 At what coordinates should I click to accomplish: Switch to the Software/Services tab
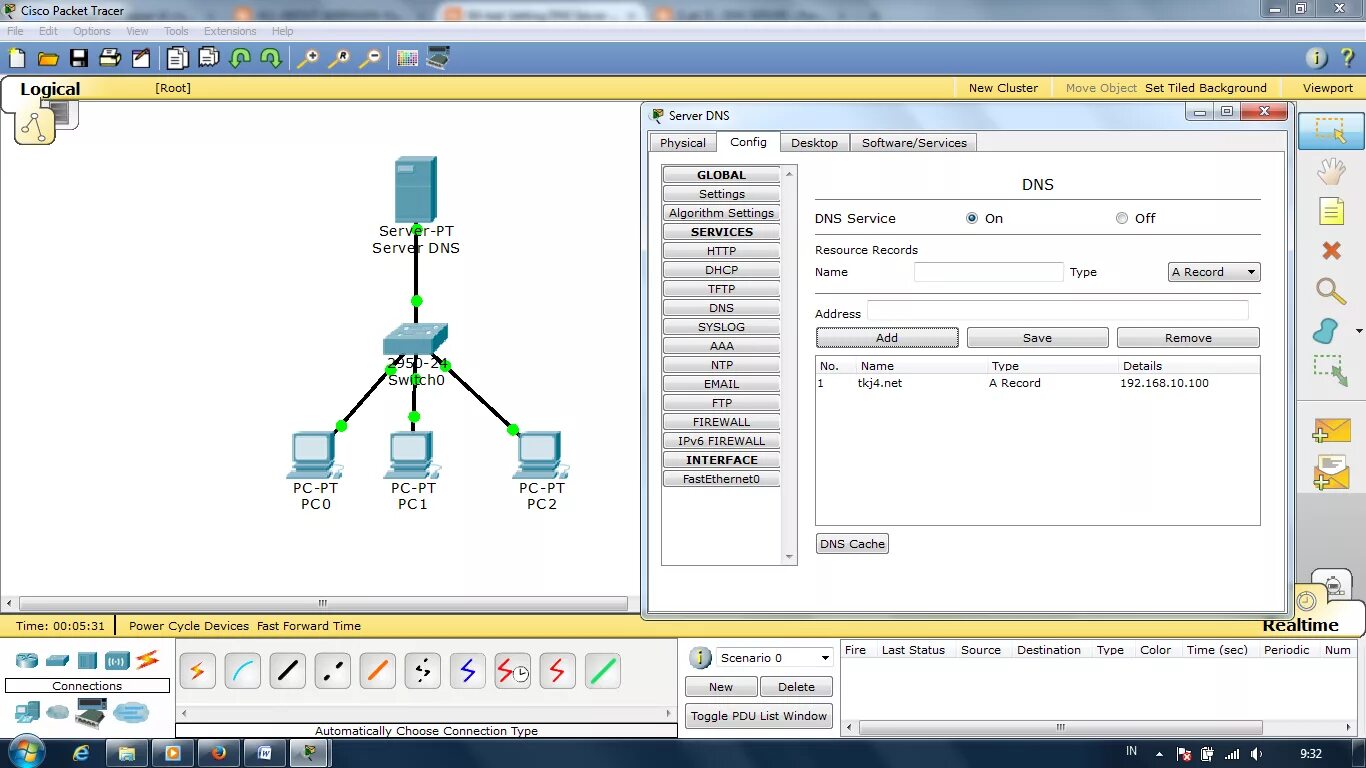(914, 143)
